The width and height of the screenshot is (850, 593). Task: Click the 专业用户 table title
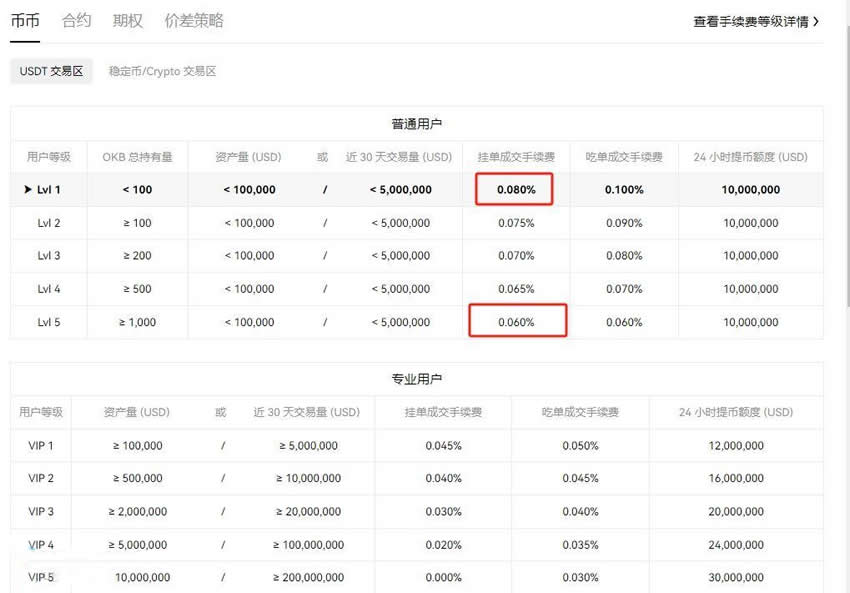click(x=416, y=379)
